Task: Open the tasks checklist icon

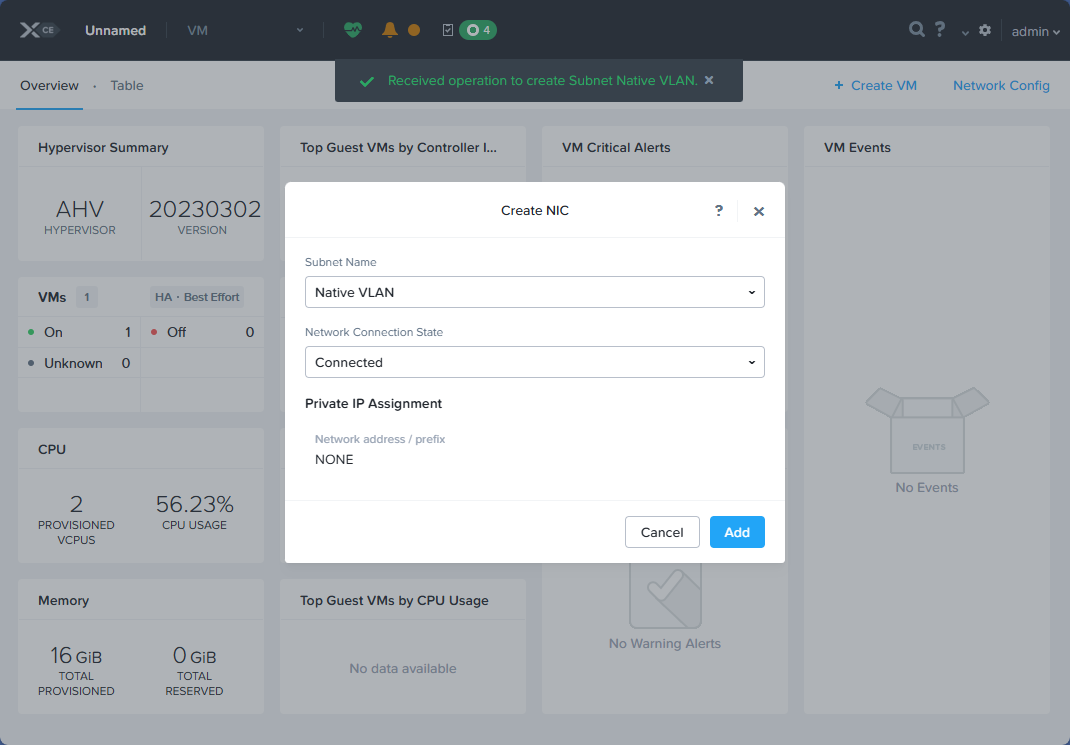Action: pyautogui.click(x=446, y=30)
